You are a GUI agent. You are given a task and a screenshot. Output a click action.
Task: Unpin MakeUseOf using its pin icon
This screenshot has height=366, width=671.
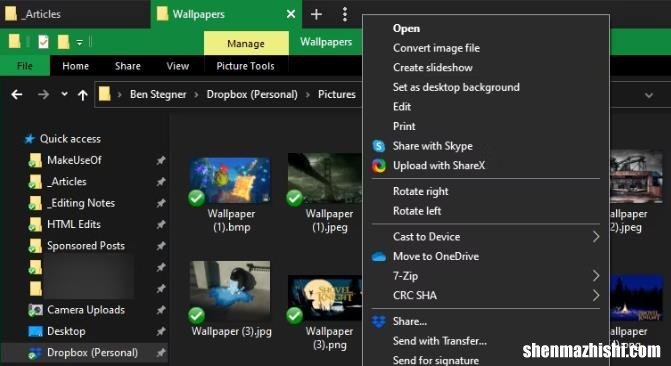[160, 161]
